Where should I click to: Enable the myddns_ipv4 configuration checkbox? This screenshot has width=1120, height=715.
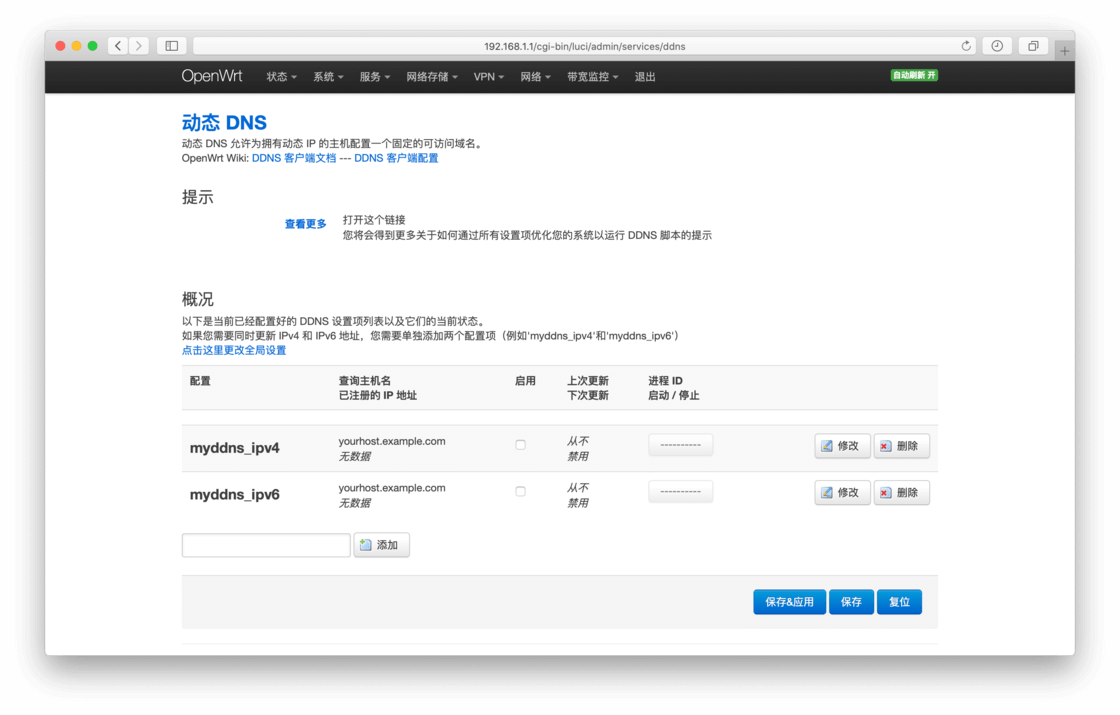tap(521, 445)
